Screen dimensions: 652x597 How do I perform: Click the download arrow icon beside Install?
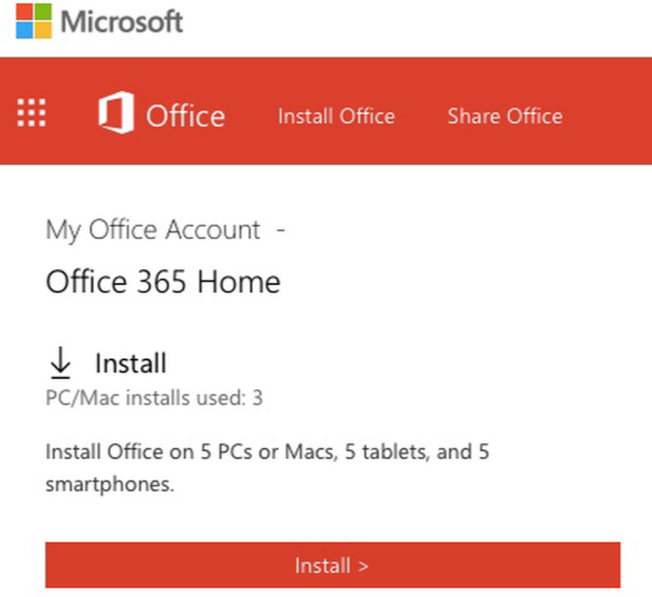[60, 363]
